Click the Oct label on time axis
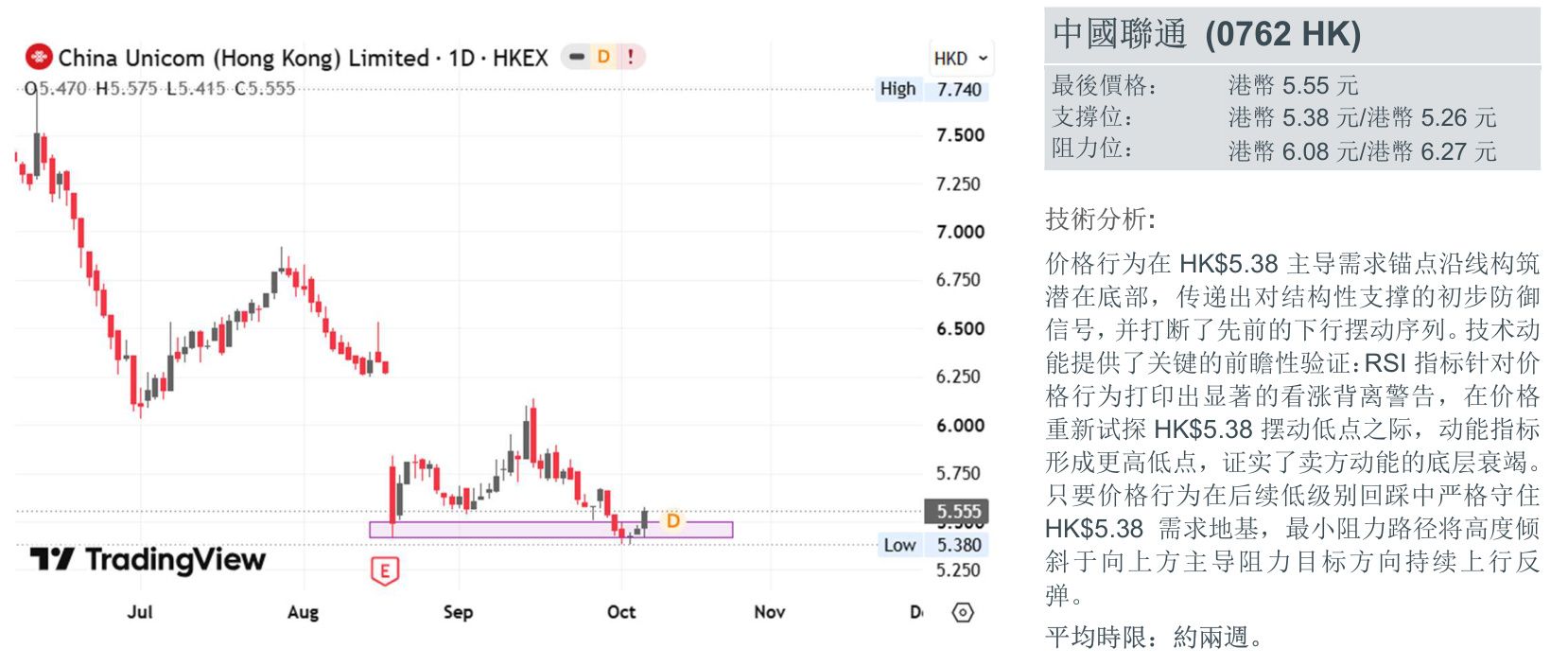Viewport: 1568px width, 666px height. tap(621, 611)
